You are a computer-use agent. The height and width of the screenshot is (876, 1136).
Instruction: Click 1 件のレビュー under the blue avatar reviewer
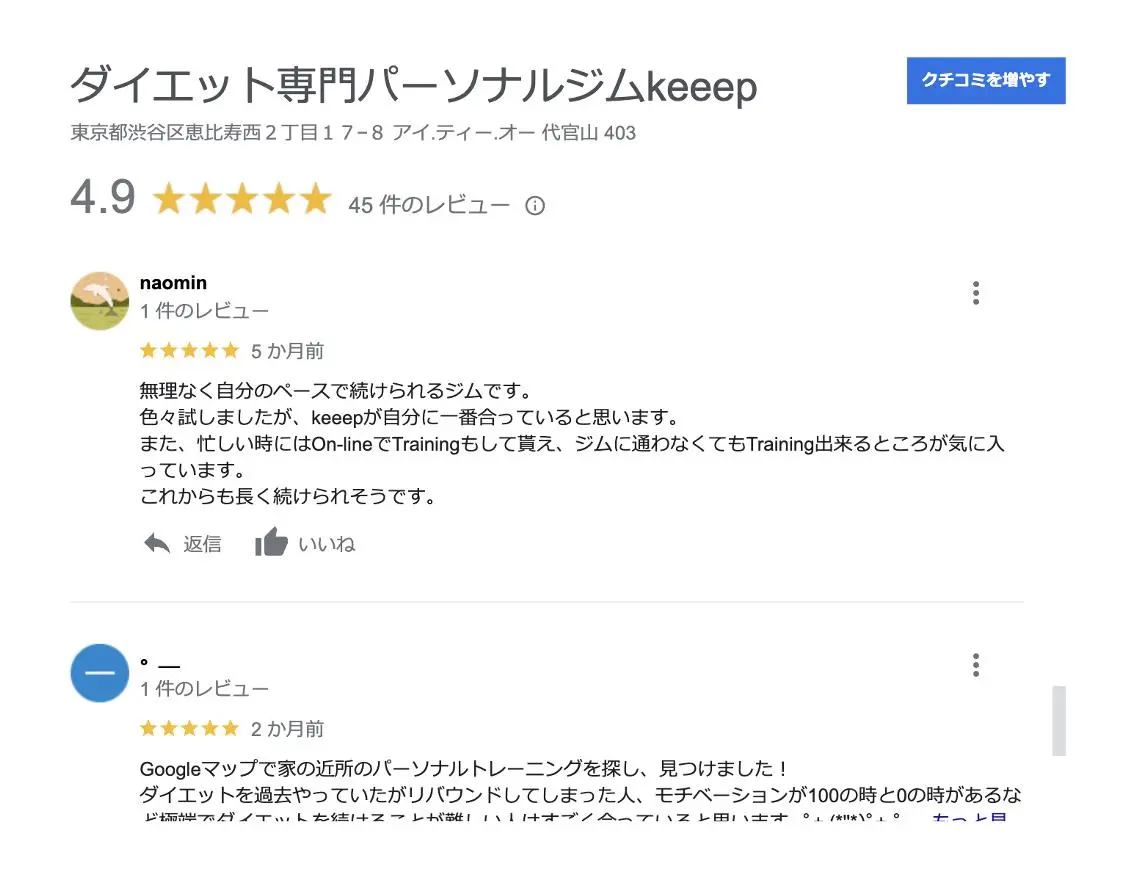(204, 688)
